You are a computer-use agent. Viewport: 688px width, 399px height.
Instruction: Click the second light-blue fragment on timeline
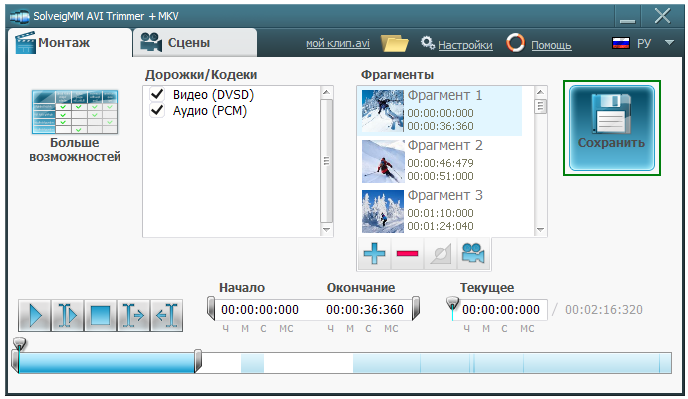pyautogui.click(x=252, y=363)
